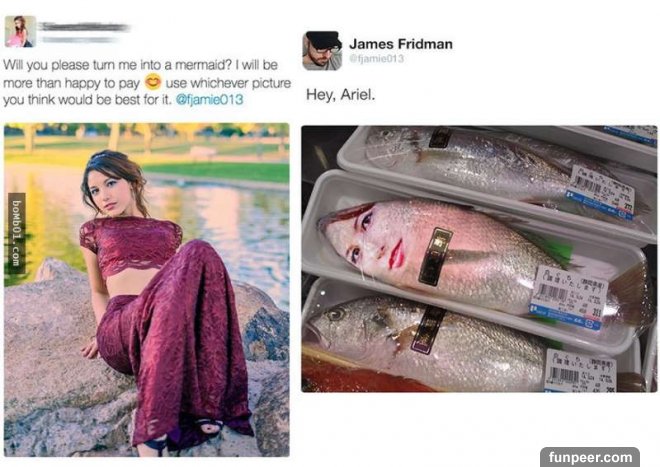Viewport: 660px width, 467px height.
Task: Click the black tag on the middle fish
Action: click(435, 255)
